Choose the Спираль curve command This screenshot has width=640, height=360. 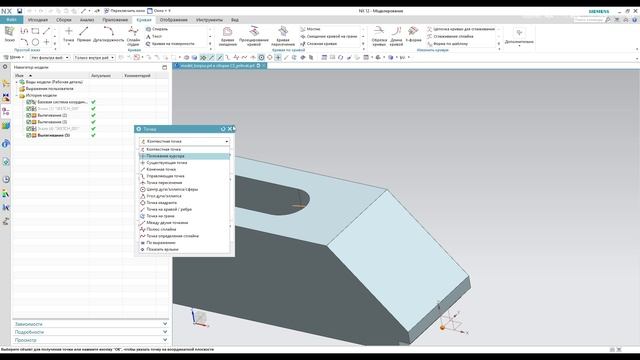click(x=157, y=29)
